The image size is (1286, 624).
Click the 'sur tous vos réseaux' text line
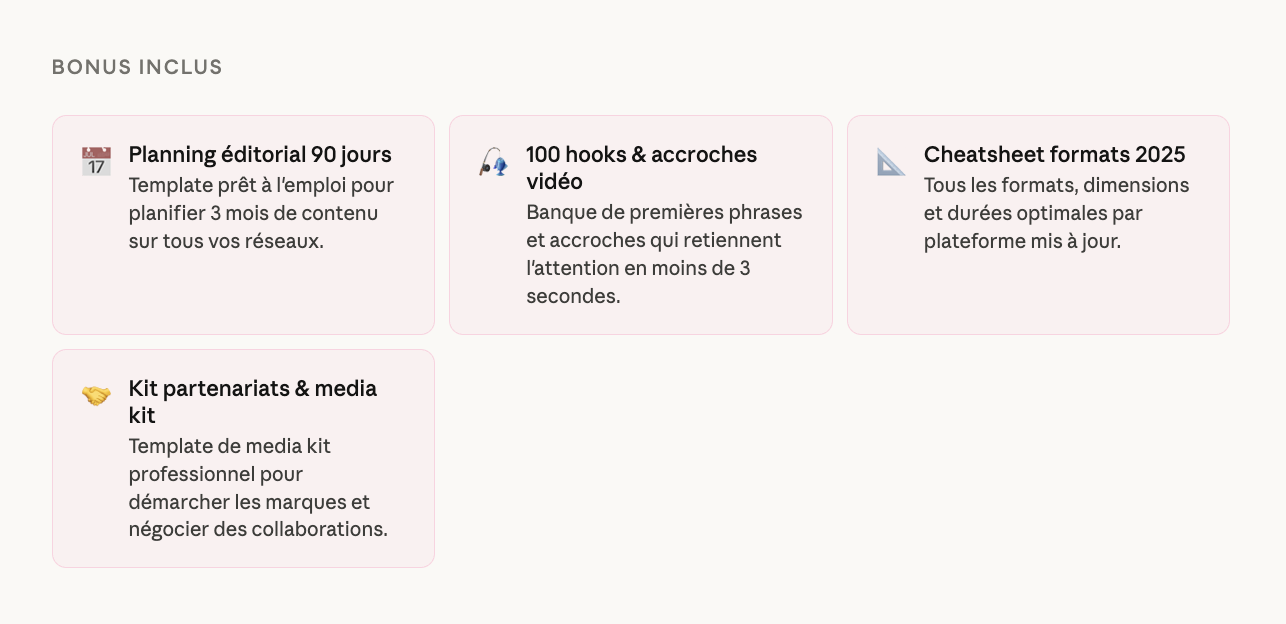click(x=226, y=241)
